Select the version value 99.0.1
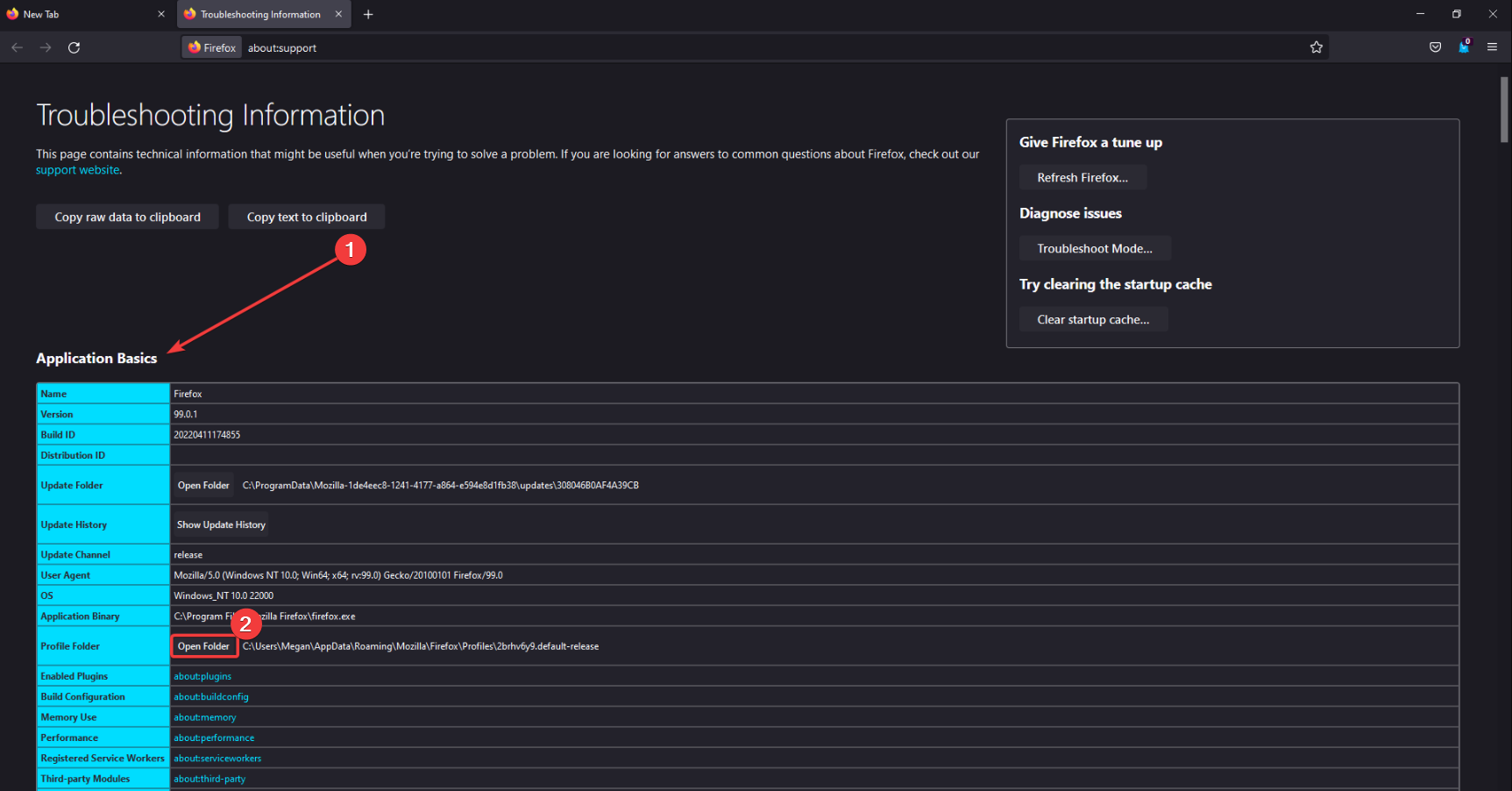The width and height of the screenshot is (1512, 791). (x=185, y=414)
